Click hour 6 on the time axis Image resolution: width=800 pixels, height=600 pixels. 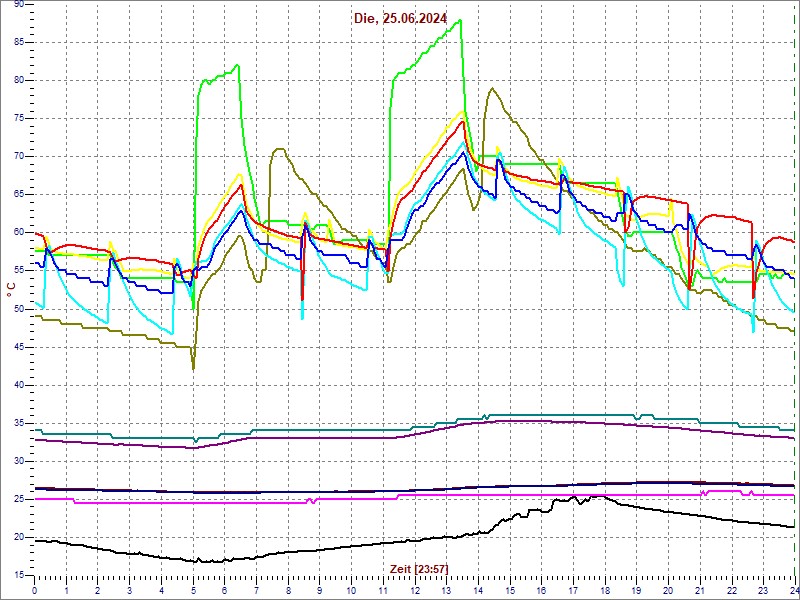(x=225, y=591)
